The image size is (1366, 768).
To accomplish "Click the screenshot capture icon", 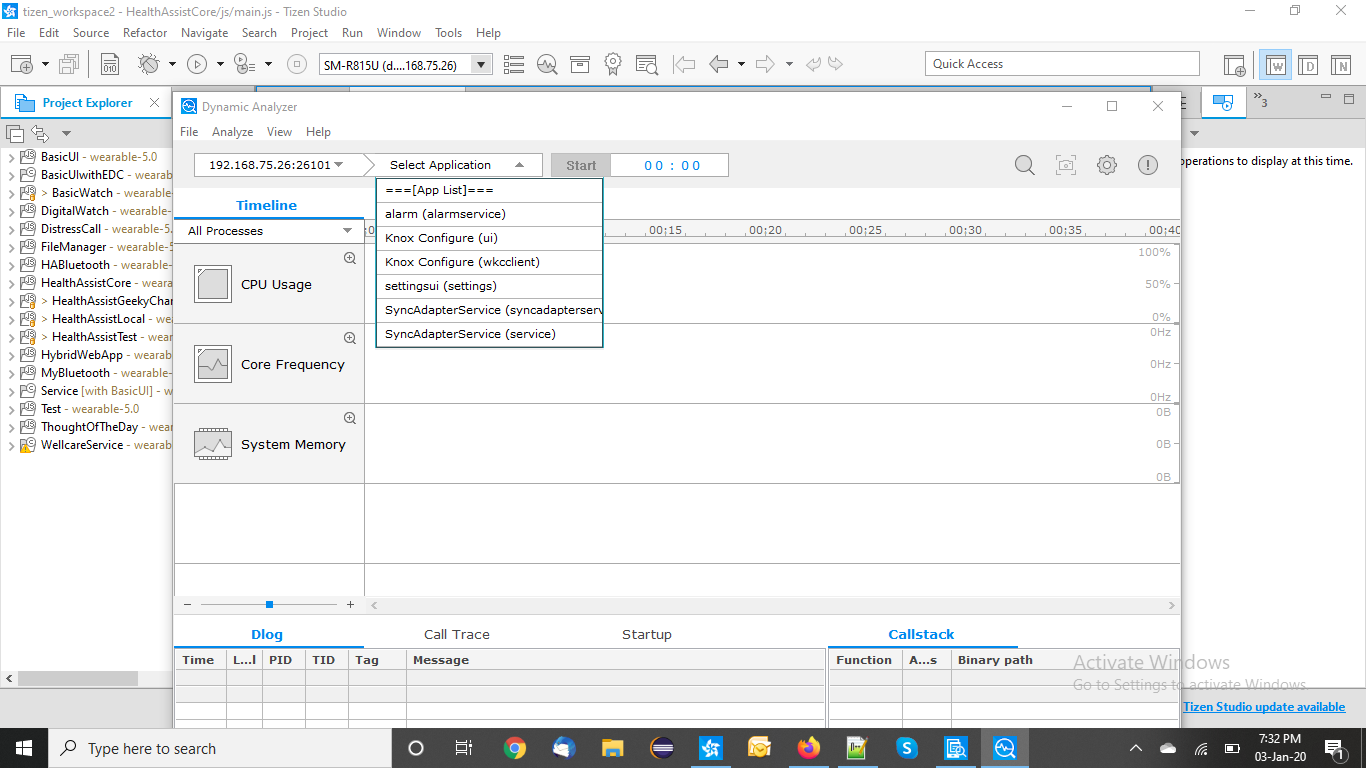I will pos(1066,165).
